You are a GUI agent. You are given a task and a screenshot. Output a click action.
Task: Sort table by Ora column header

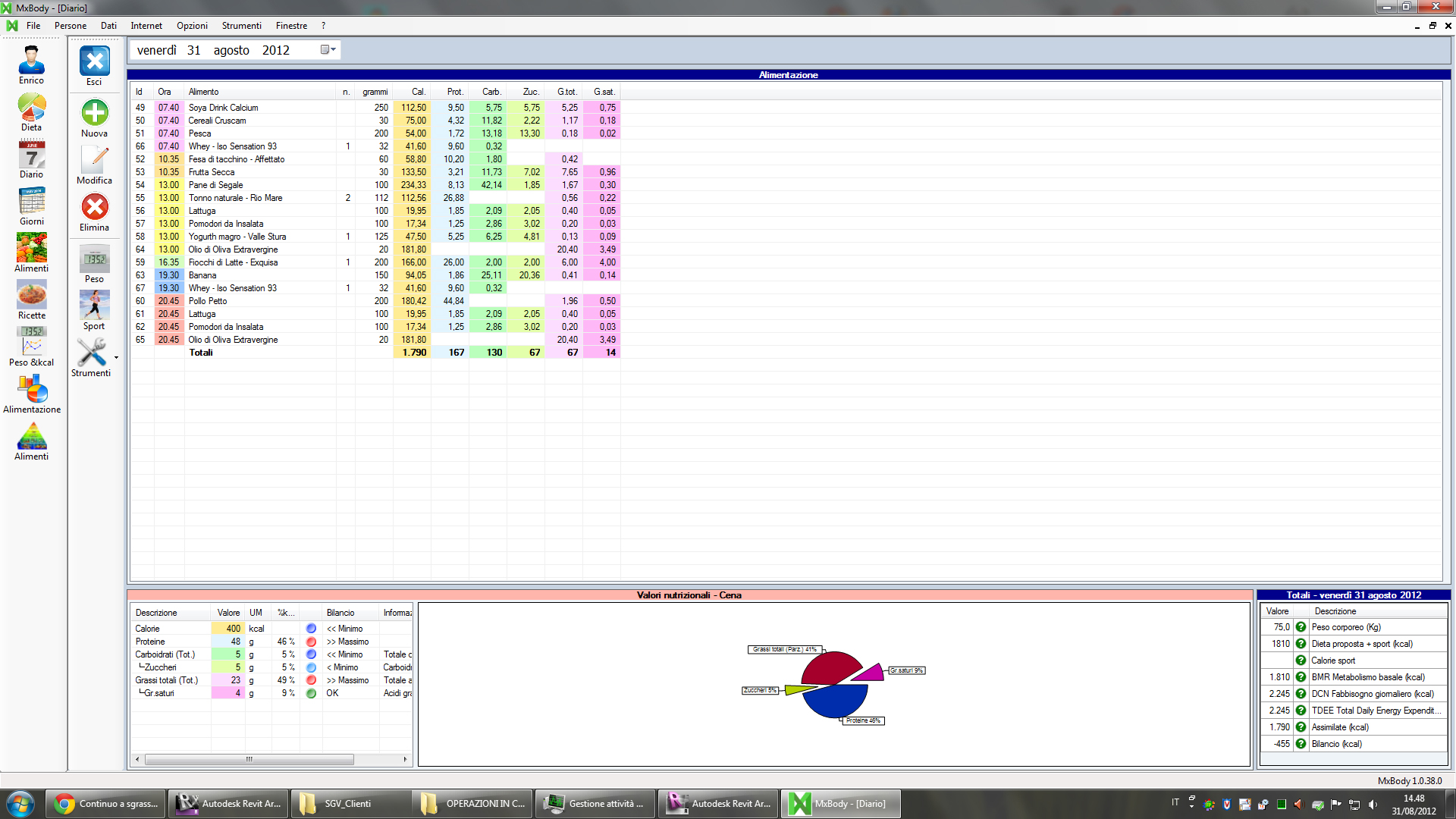[168, 92]
